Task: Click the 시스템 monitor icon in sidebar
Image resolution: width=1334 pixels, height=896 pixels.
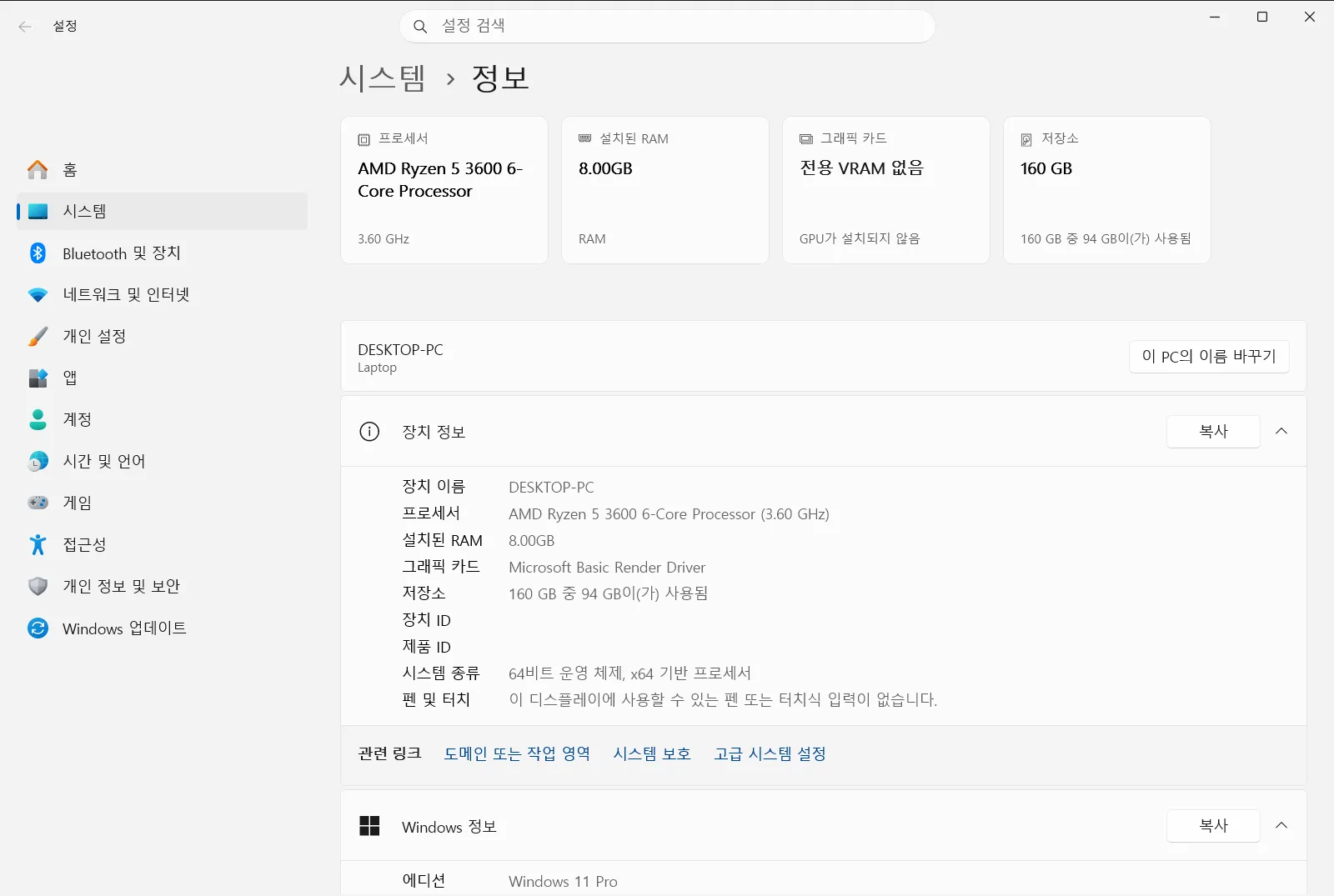Action: click(x=38, y=212)
